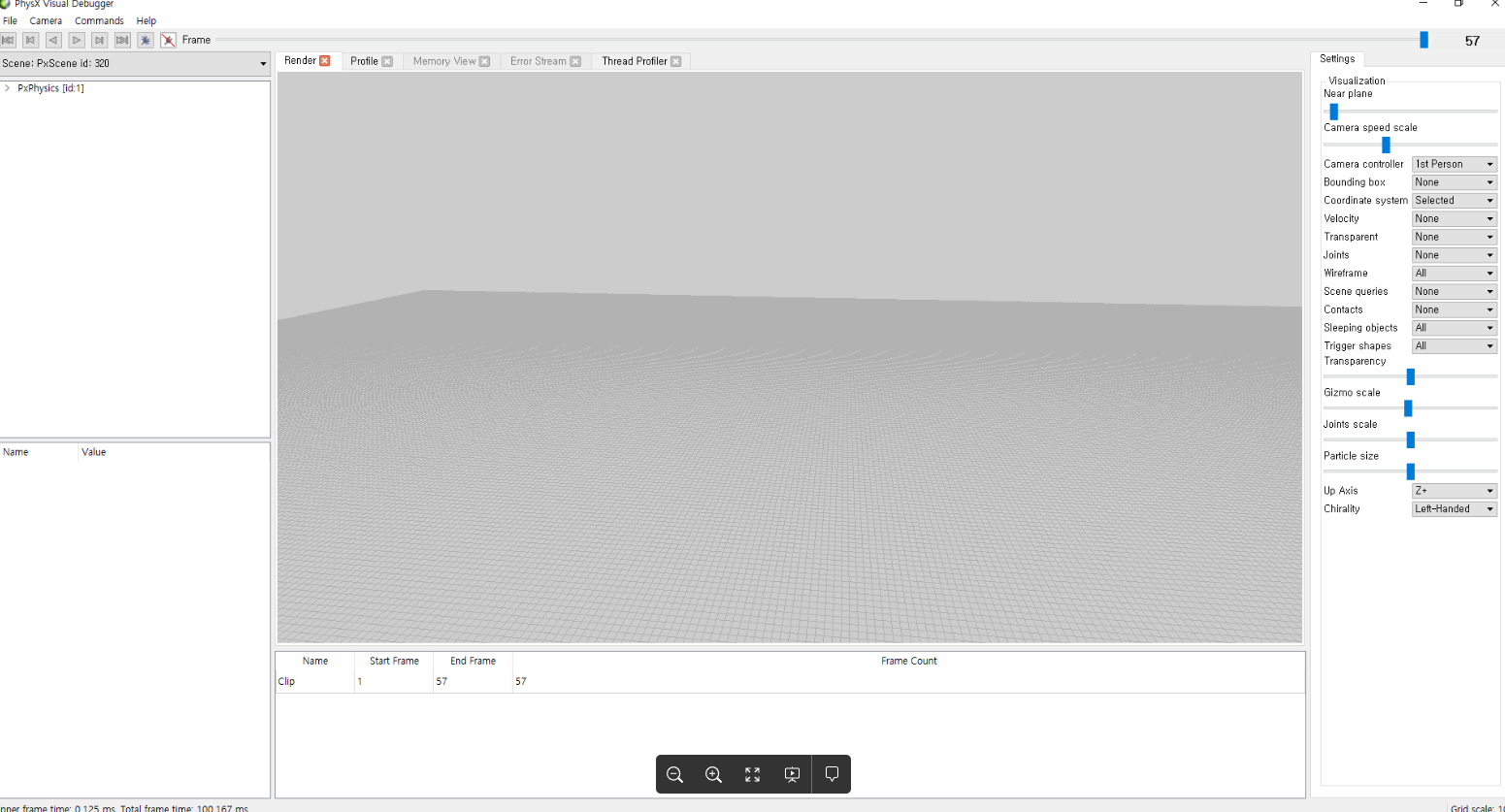Click the Value column header in properties
1505x812 pixels.
click(94, 452)
